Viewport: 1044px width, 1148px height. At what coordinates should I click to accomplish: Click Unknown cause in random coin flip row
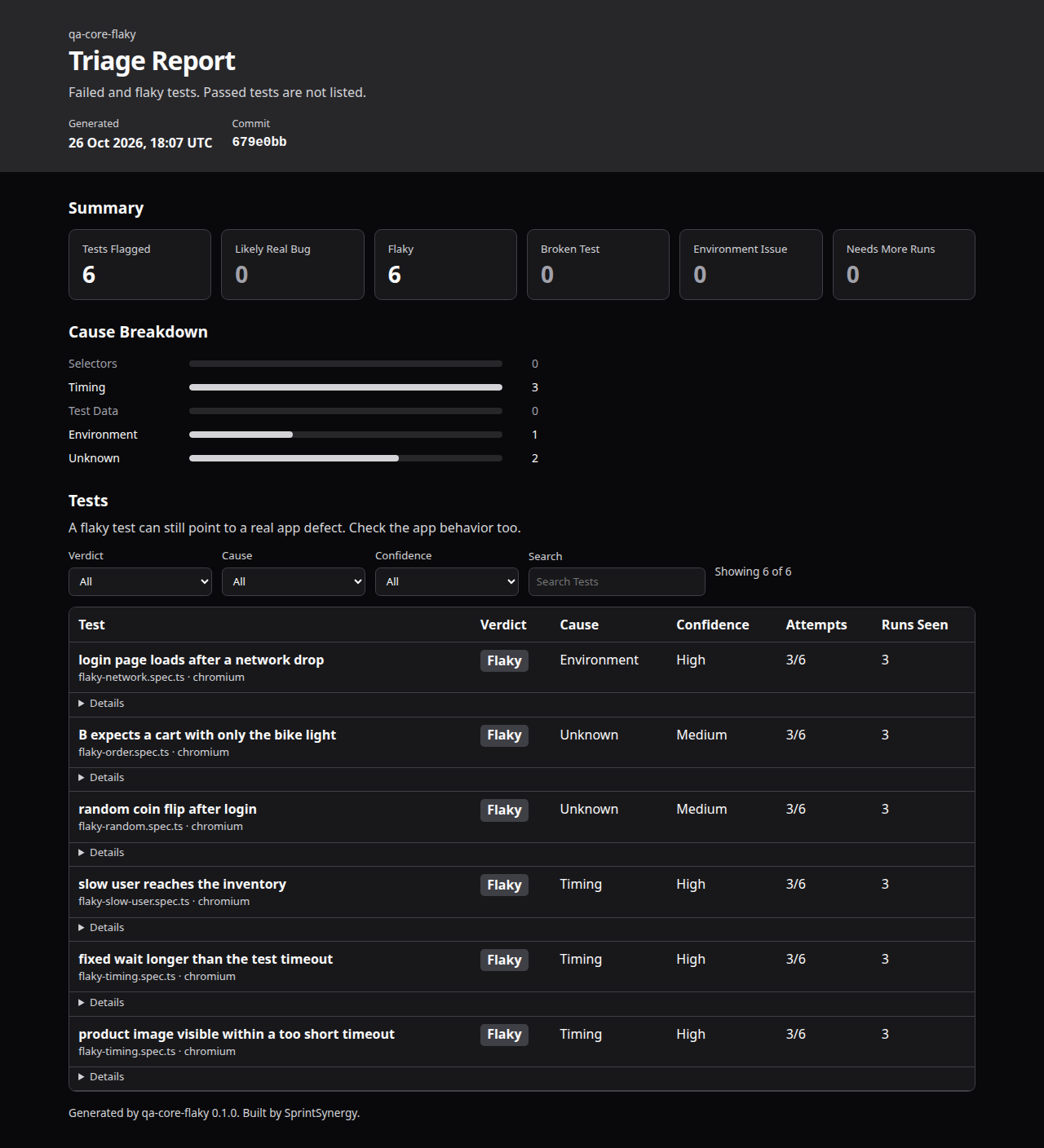point(589,809)
